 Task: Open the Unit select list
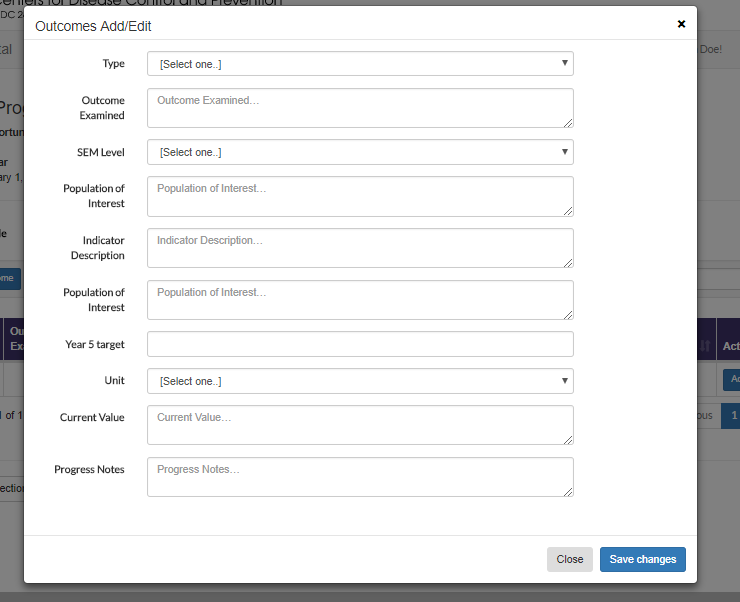[x=360, y=381]
